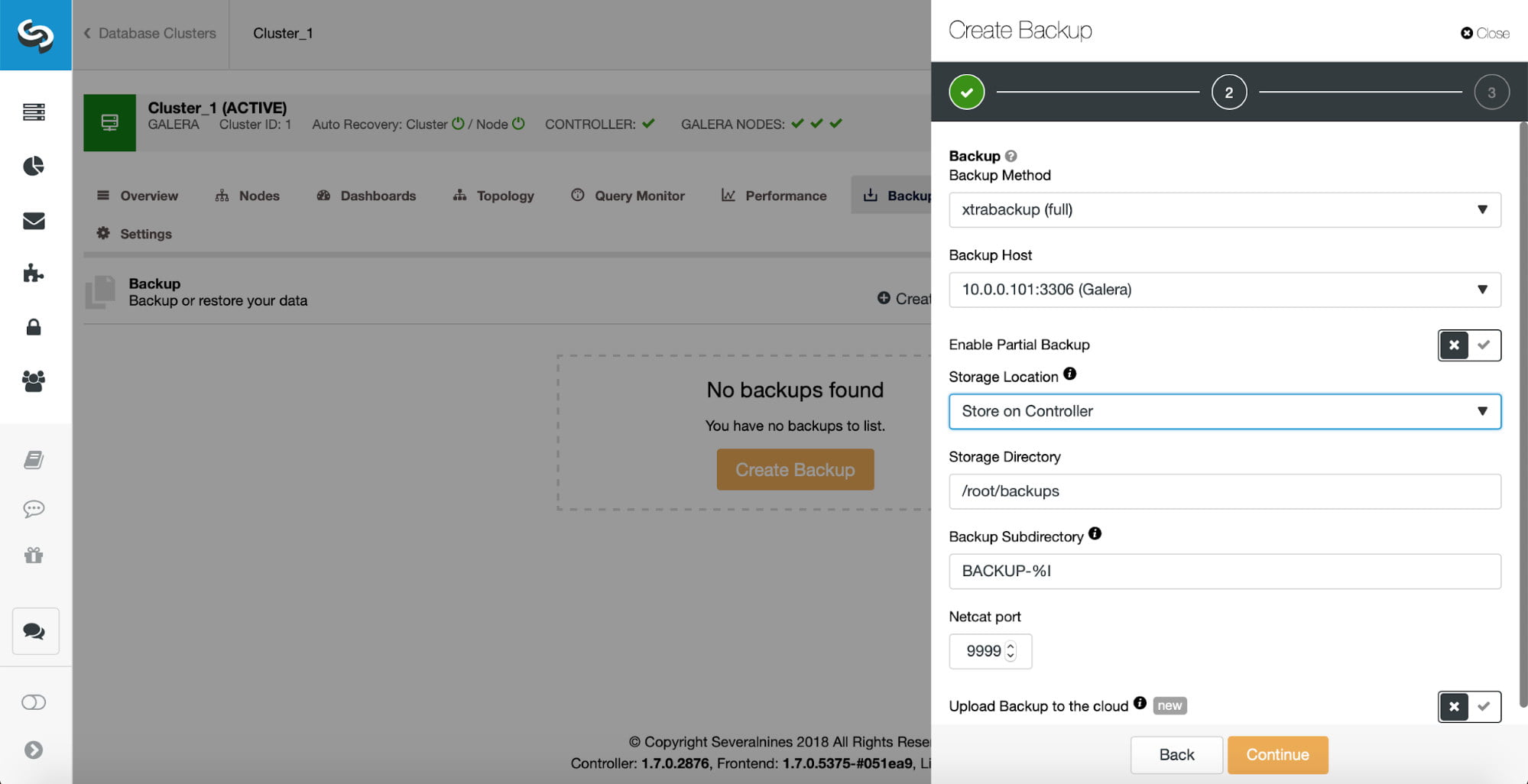Viewport: 1528px width, 784px height.
Task: Open the documentation book icon
Action: click(x=34, y=459)
